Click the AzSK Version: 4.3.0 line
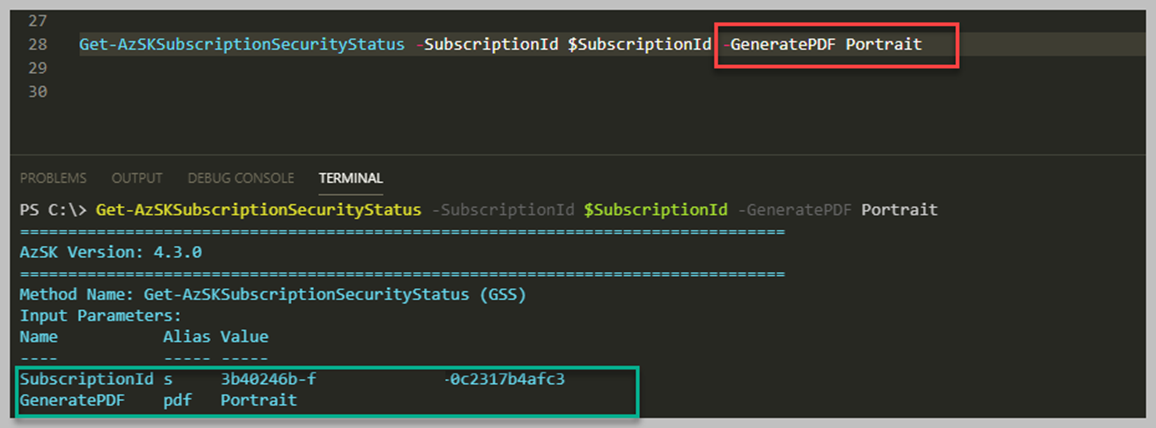The height and width of the screenshot is (428, 1156). pyautogui.click(x=111, y=253)
